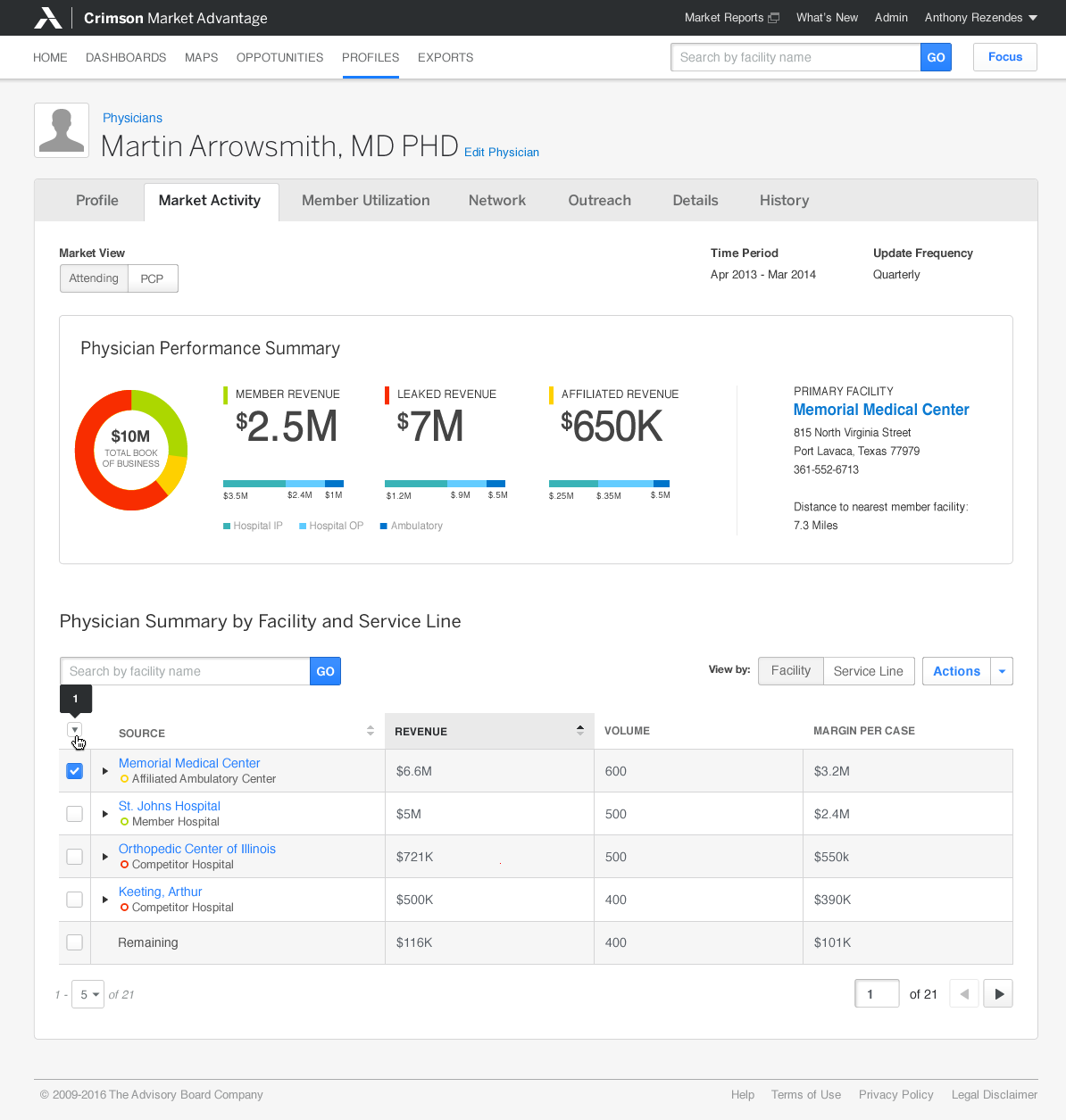Open the Profile tab
Image resolution: width=1066 pixels, height=1120 pixels.
97,201
